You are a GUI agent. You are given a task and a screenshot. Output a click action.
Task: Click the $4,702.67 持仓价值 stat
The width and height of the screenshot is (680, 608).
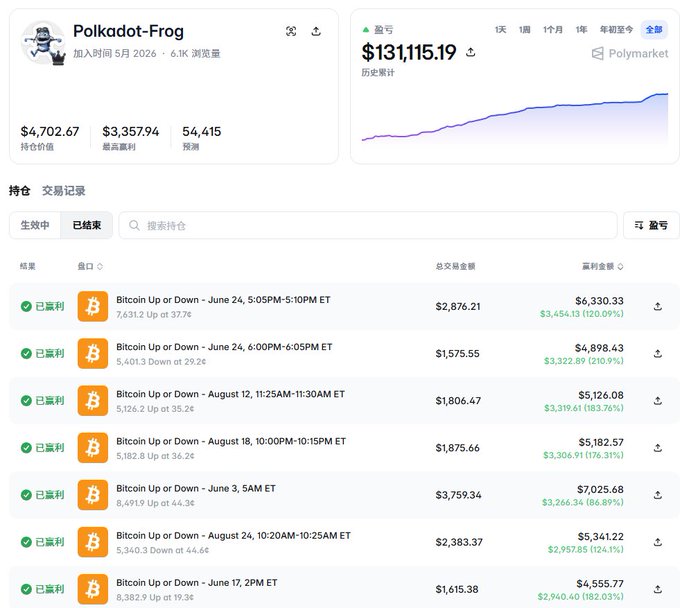pyautogui.click(x=50, y=137)
